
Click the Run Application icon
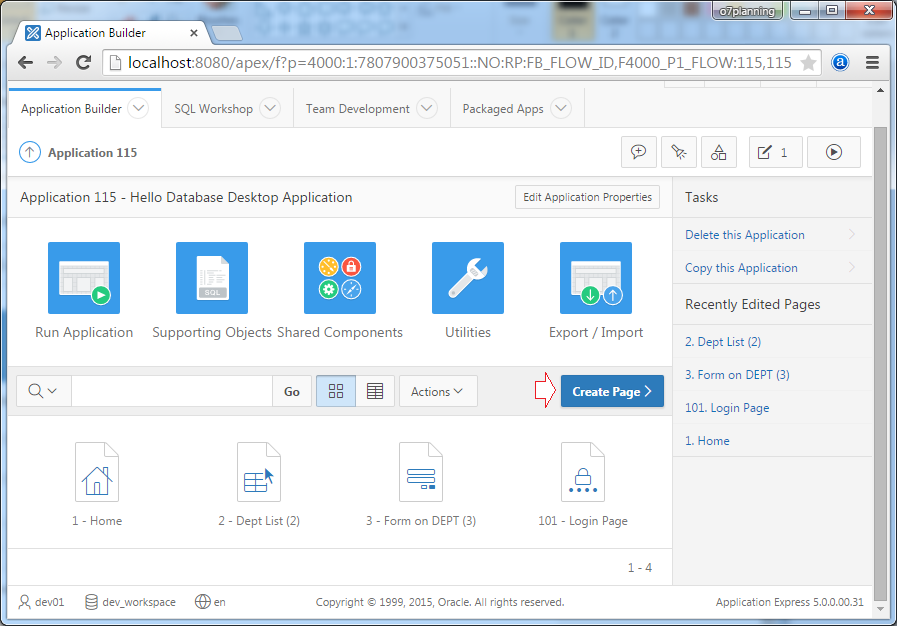(84, 278)
